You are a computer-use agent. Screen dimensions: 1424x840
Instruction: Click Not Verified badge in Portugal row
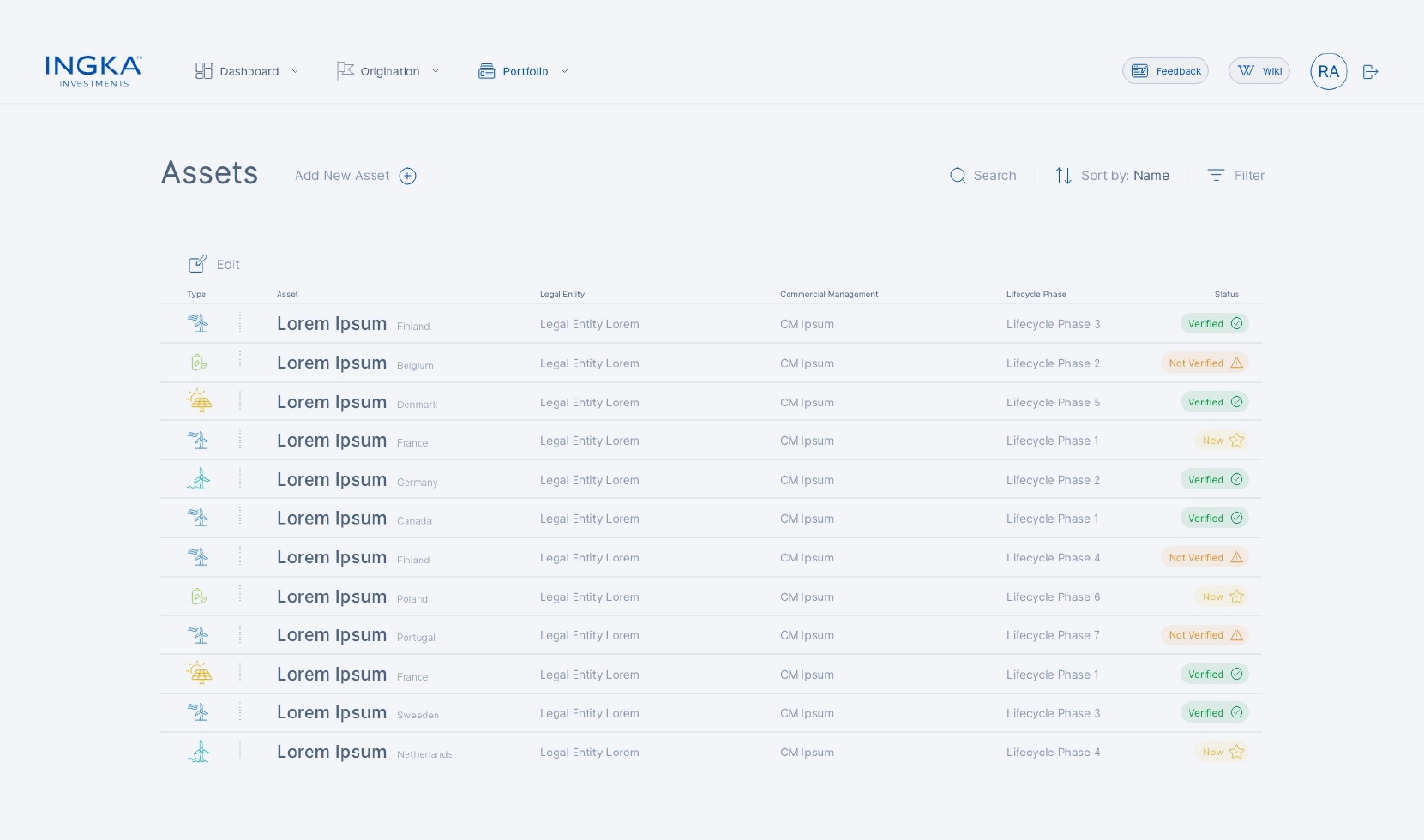click(1205, 635)
